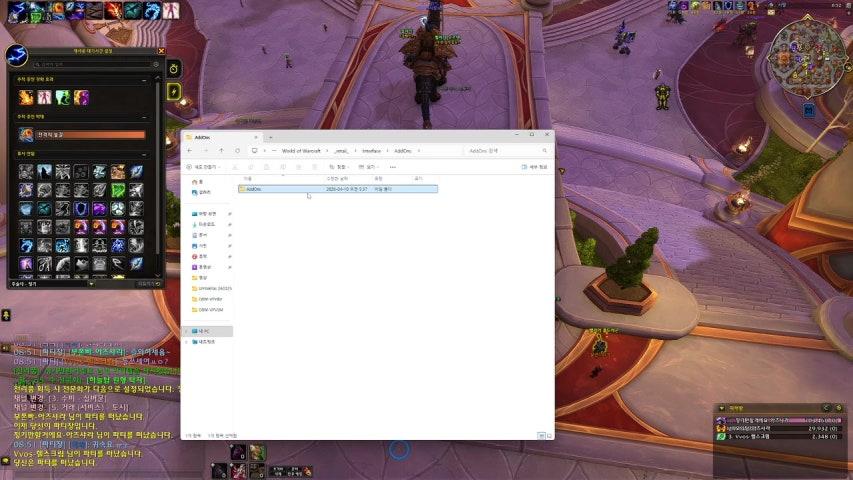
Task: Close the AddOns Explorer tab
Action: pyautogui.click(x=256, y=137)
